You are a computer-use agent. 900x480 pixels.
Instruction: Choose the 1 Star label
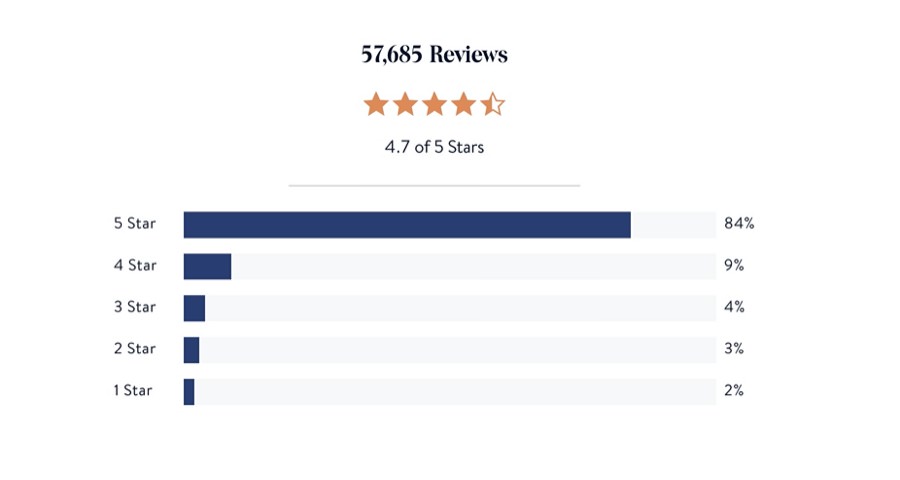point(133,390)
